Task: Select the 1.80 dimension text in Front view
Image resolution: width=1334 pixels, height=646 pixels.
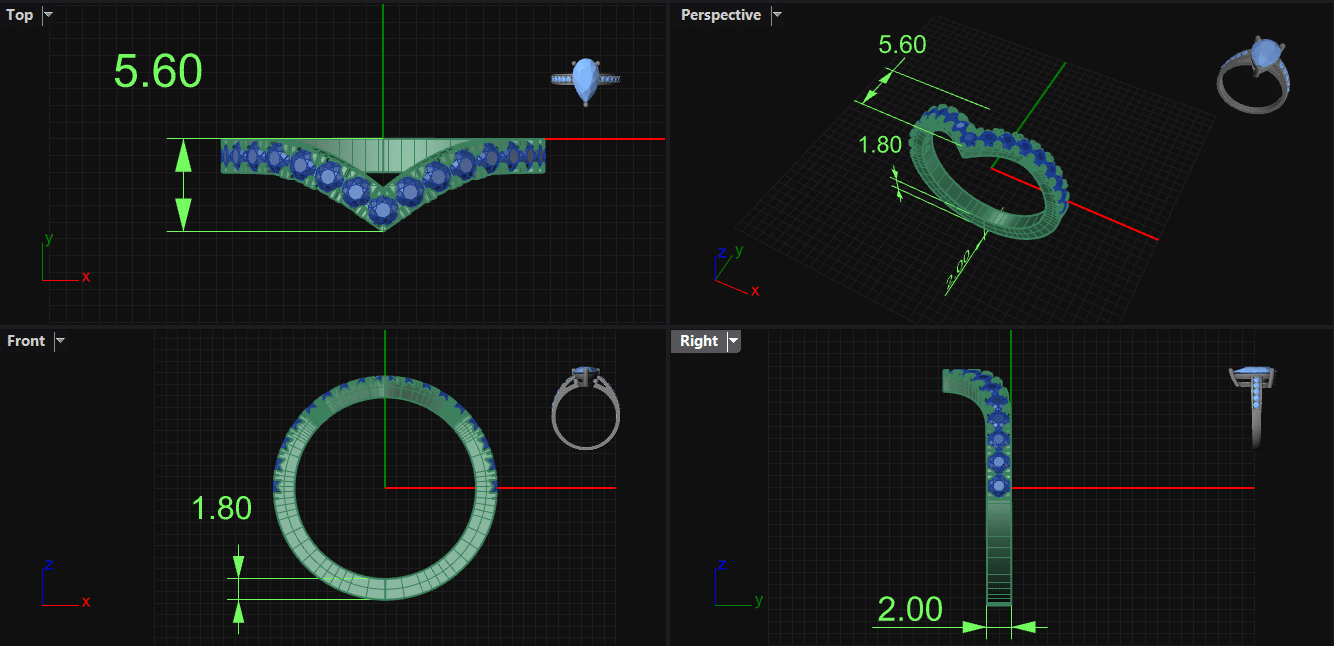Action: [221, 508]
